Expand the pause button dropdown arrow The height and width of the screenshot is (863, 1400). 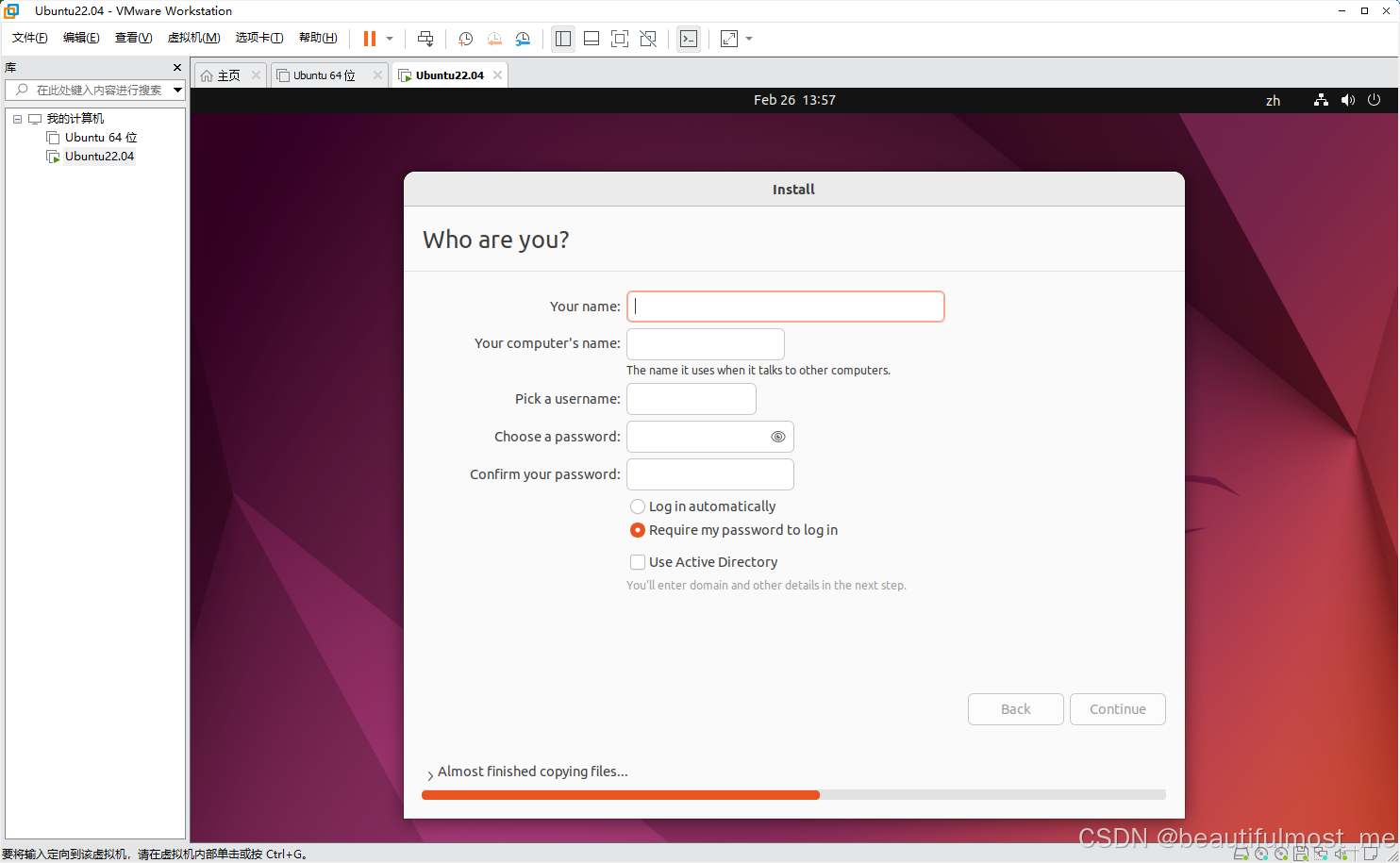(x=388, y=39)
